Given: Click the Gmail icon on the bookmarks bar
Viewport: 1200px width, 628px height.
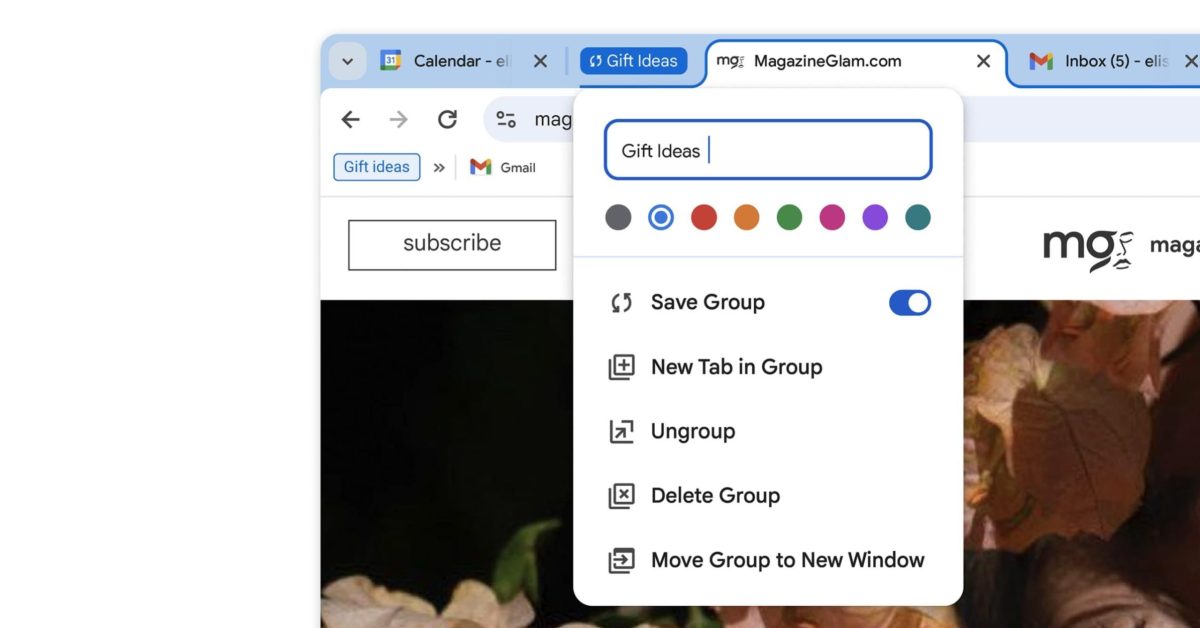Looking at the screenshot, I should [481, 166].
